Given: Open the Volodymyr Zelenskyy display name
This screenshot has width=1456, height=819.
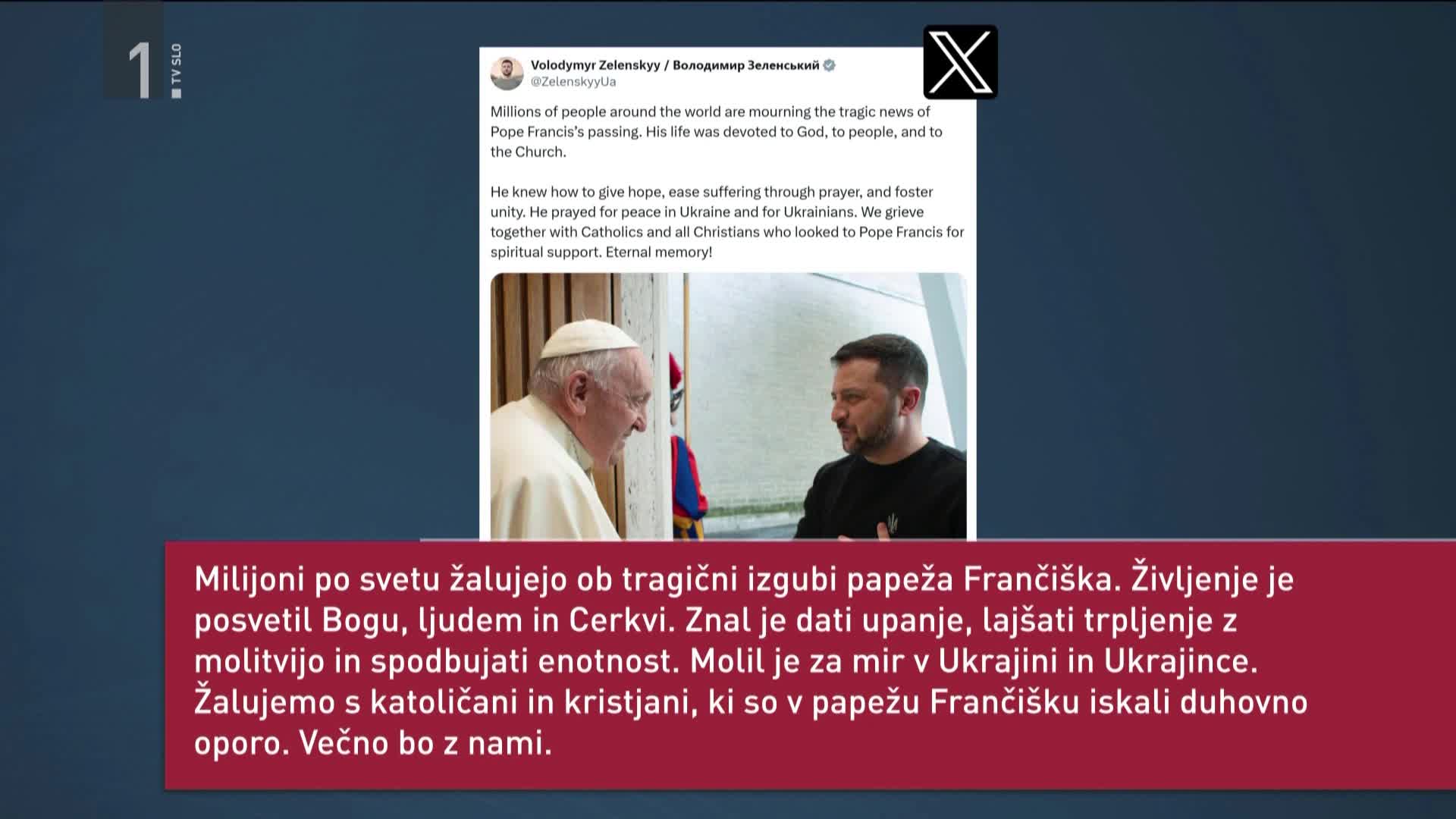Looking at the screenshot, I should coord(595,65).
